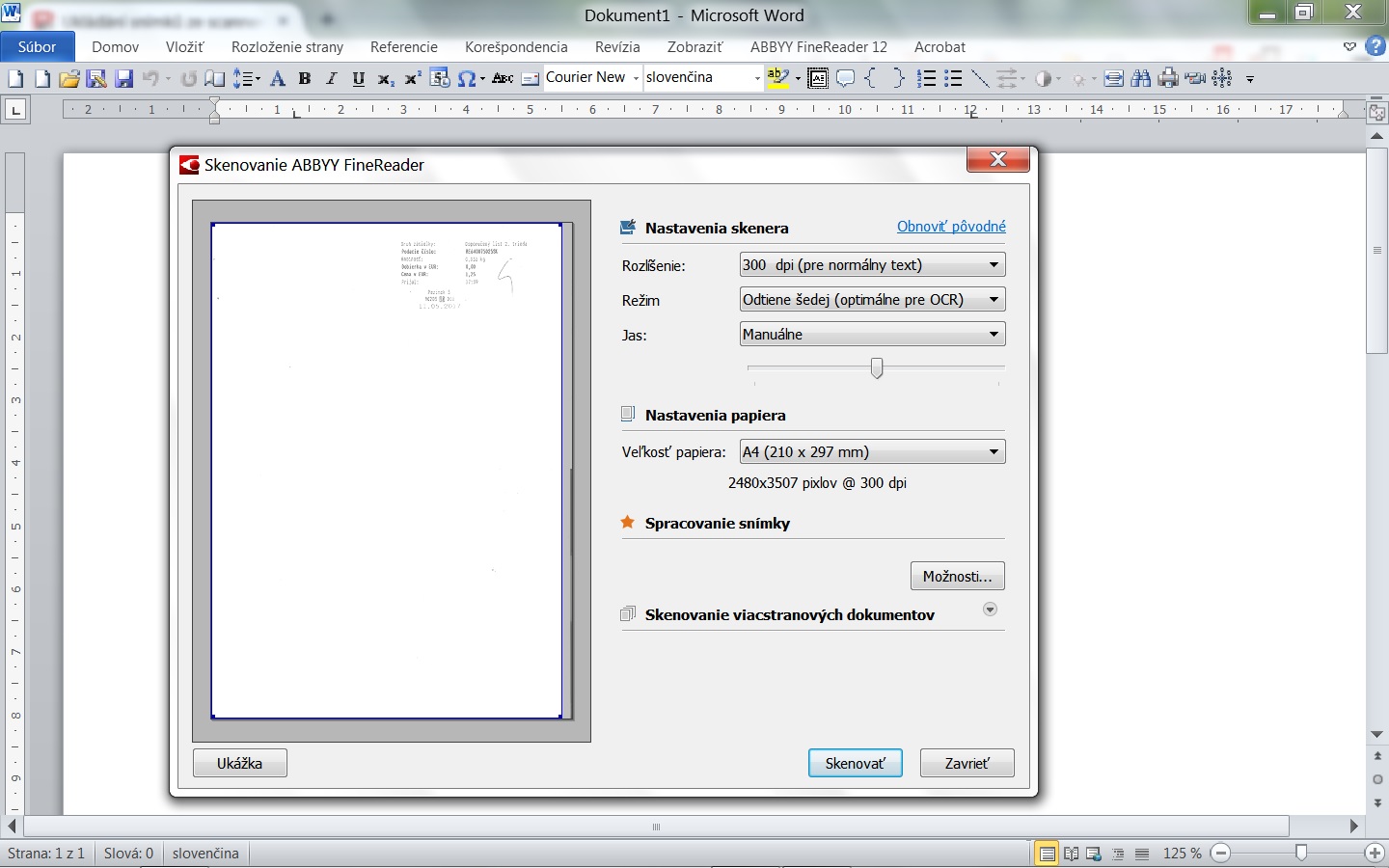Click the printer icon in toolbar
The height and width of the screenshot is (868, 1389).
[x=1168, y=79]
